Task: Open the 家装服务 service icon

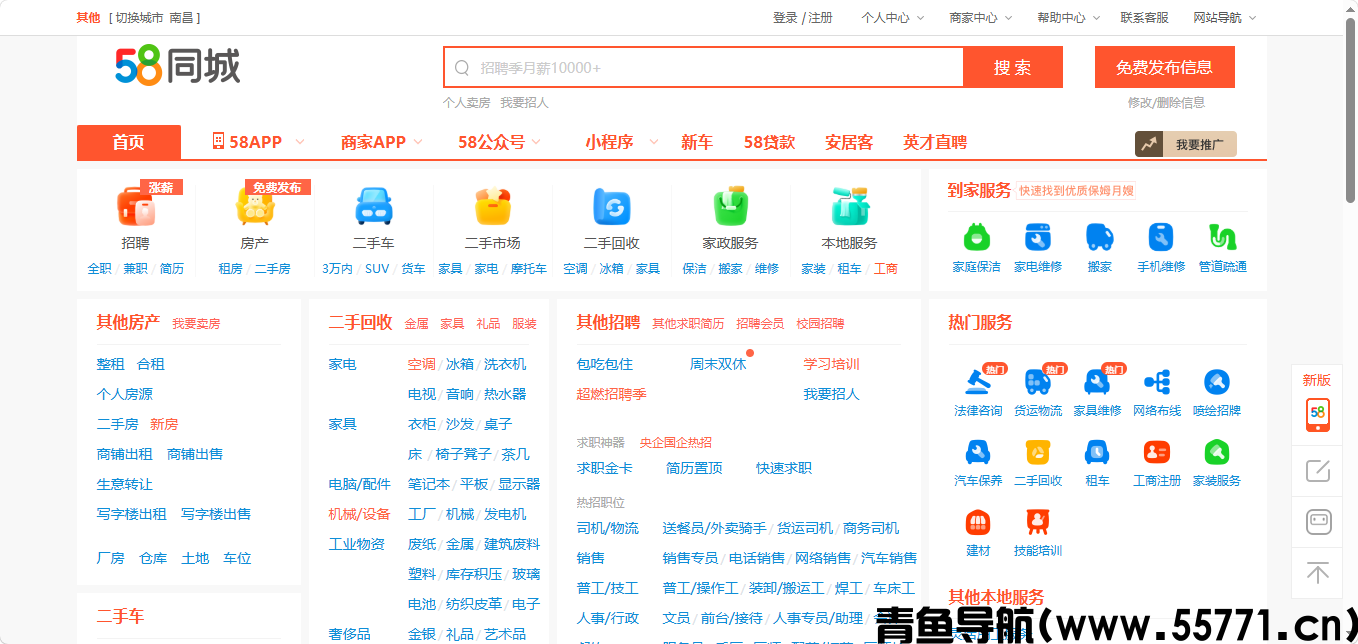Action: [x=1217, y=452]
